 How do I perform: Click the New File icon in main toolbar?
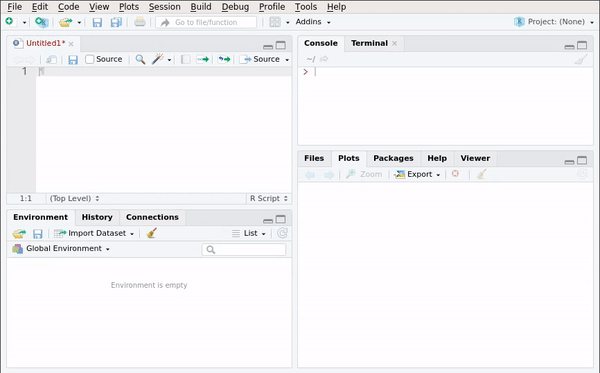[9, 22]
